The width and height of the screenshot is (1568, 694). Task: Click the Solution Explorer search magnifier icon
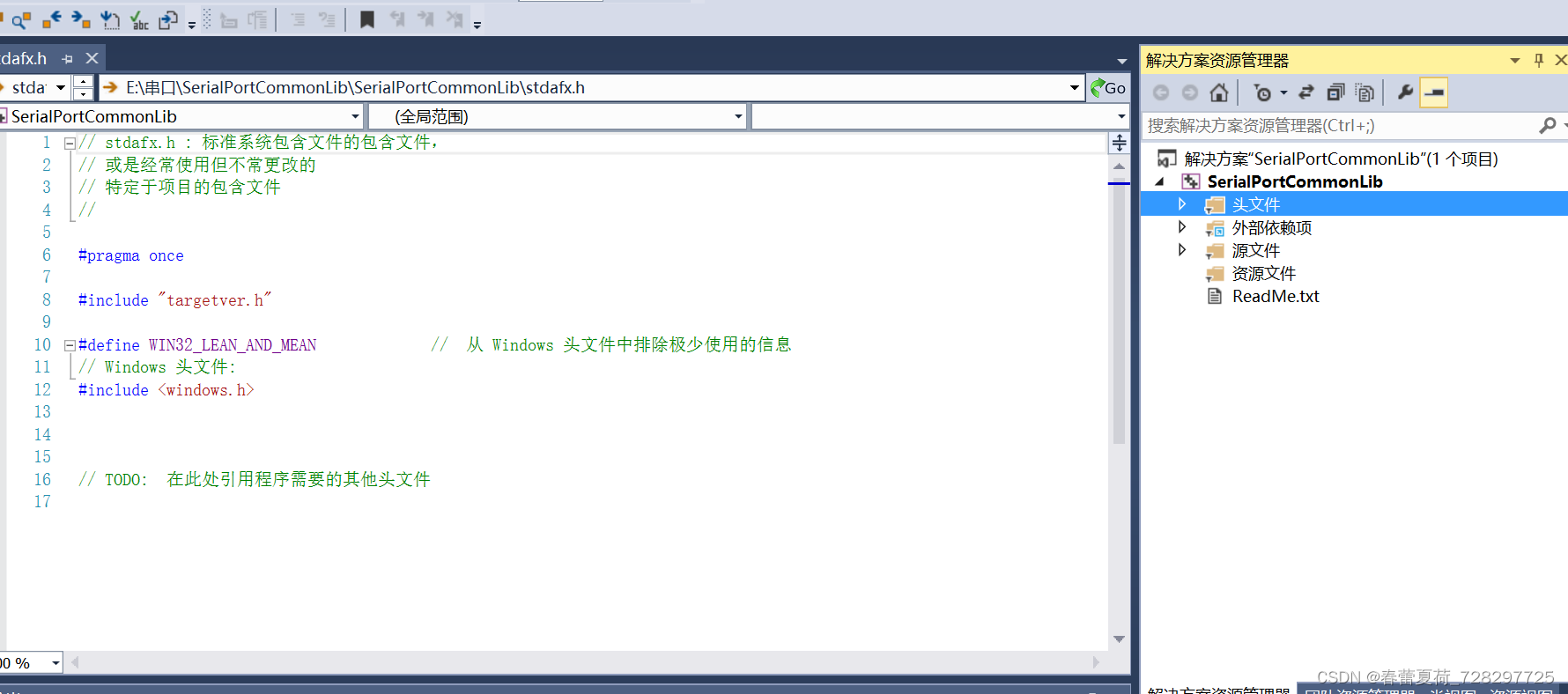(x=1548, y=126)
